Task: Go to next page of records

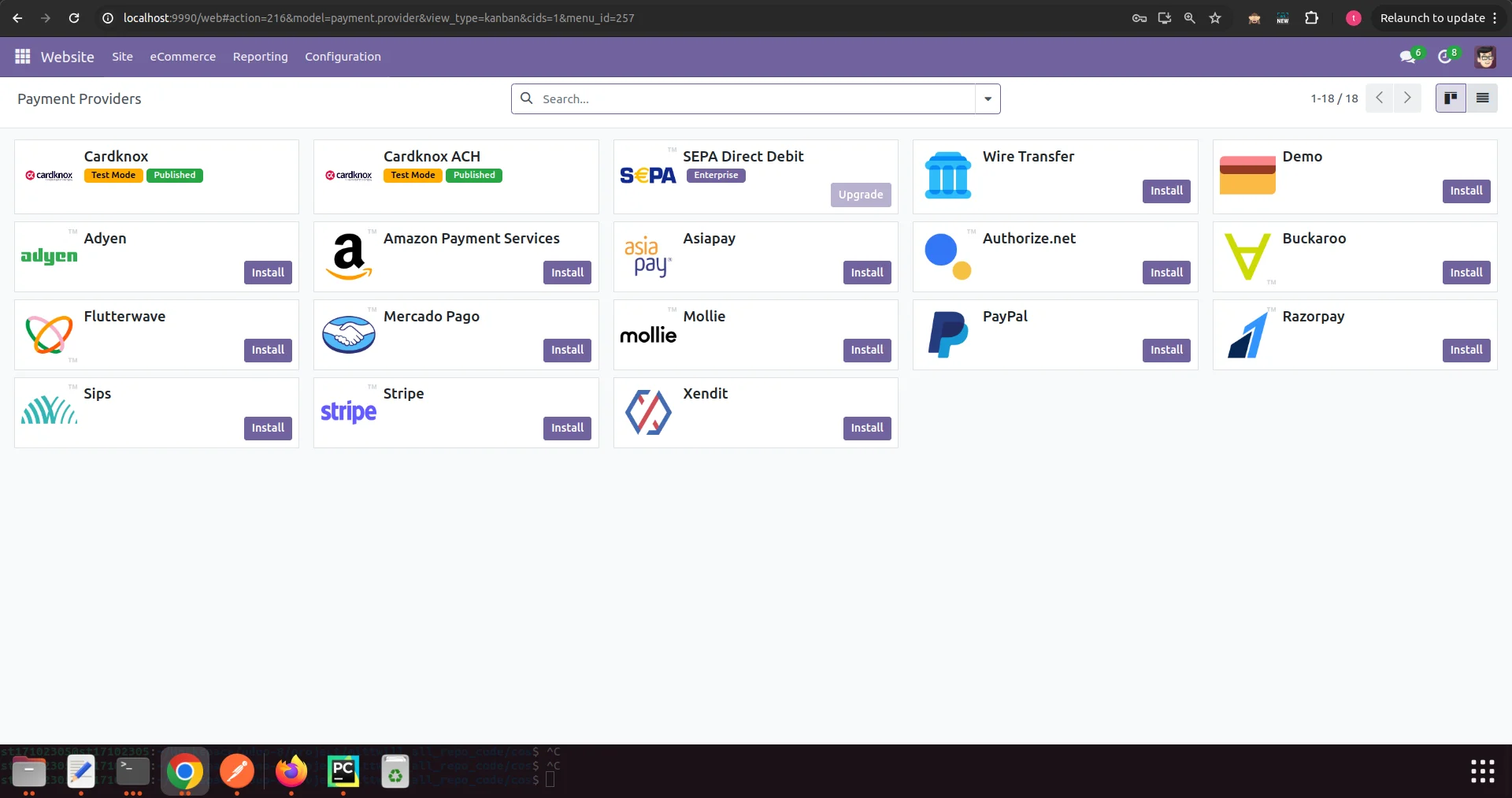Action: pyautogui.click(x=1407, y=98)
